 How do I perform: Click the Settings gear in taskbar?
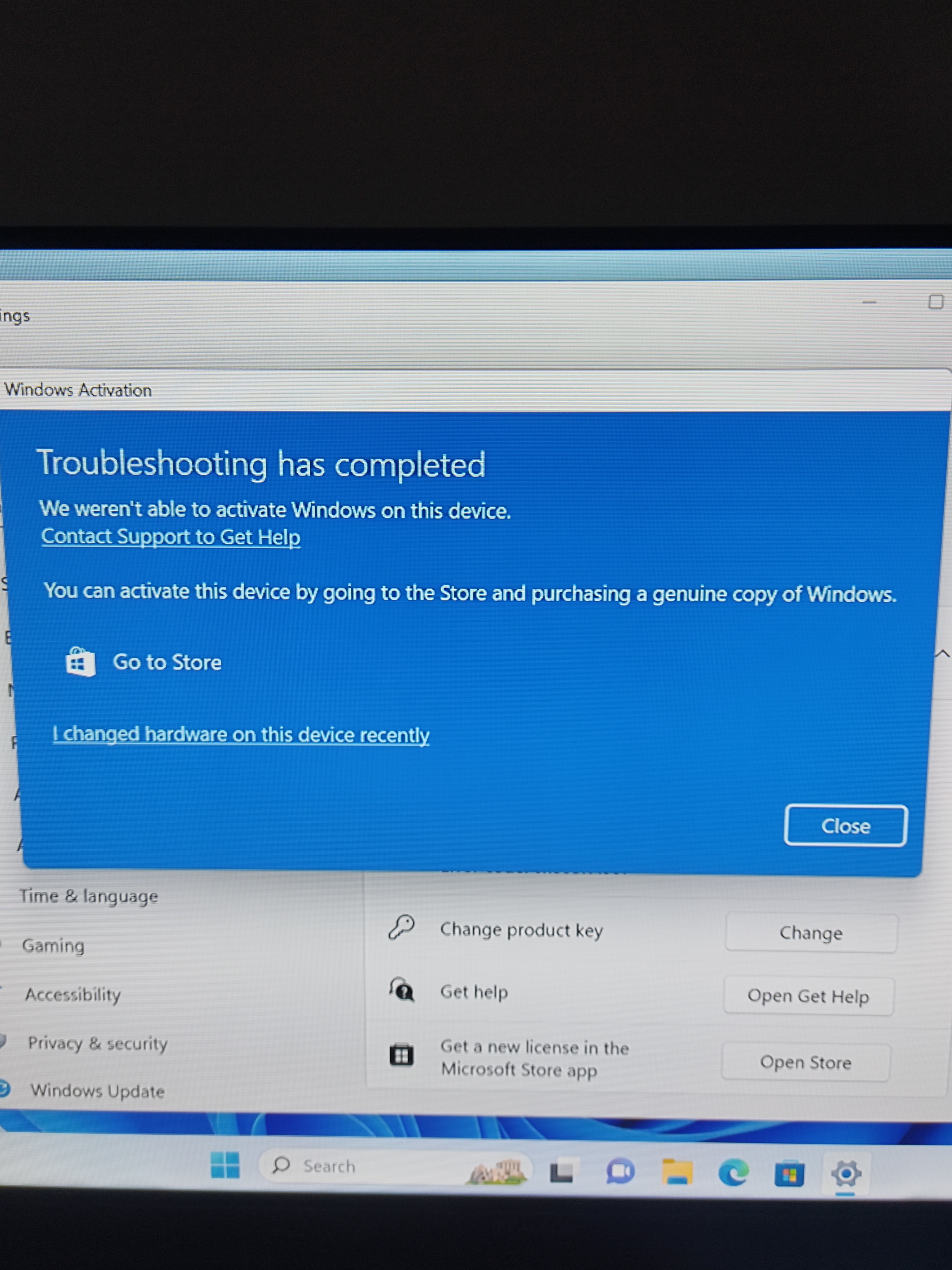point(845,1173)
